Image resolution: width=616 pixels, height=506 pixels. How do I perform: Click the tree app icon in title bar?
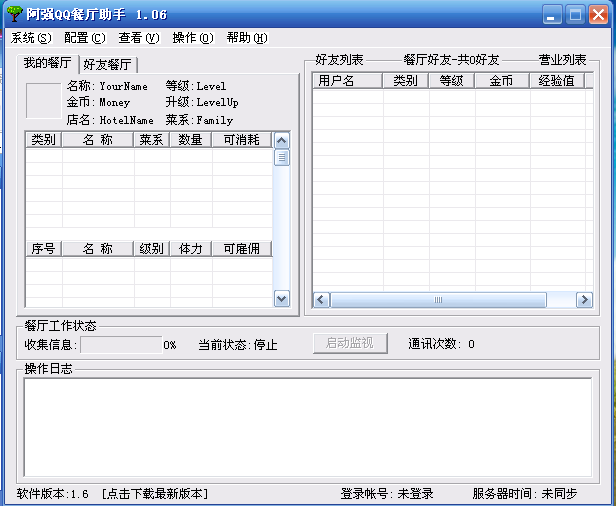tap(15, 14)
